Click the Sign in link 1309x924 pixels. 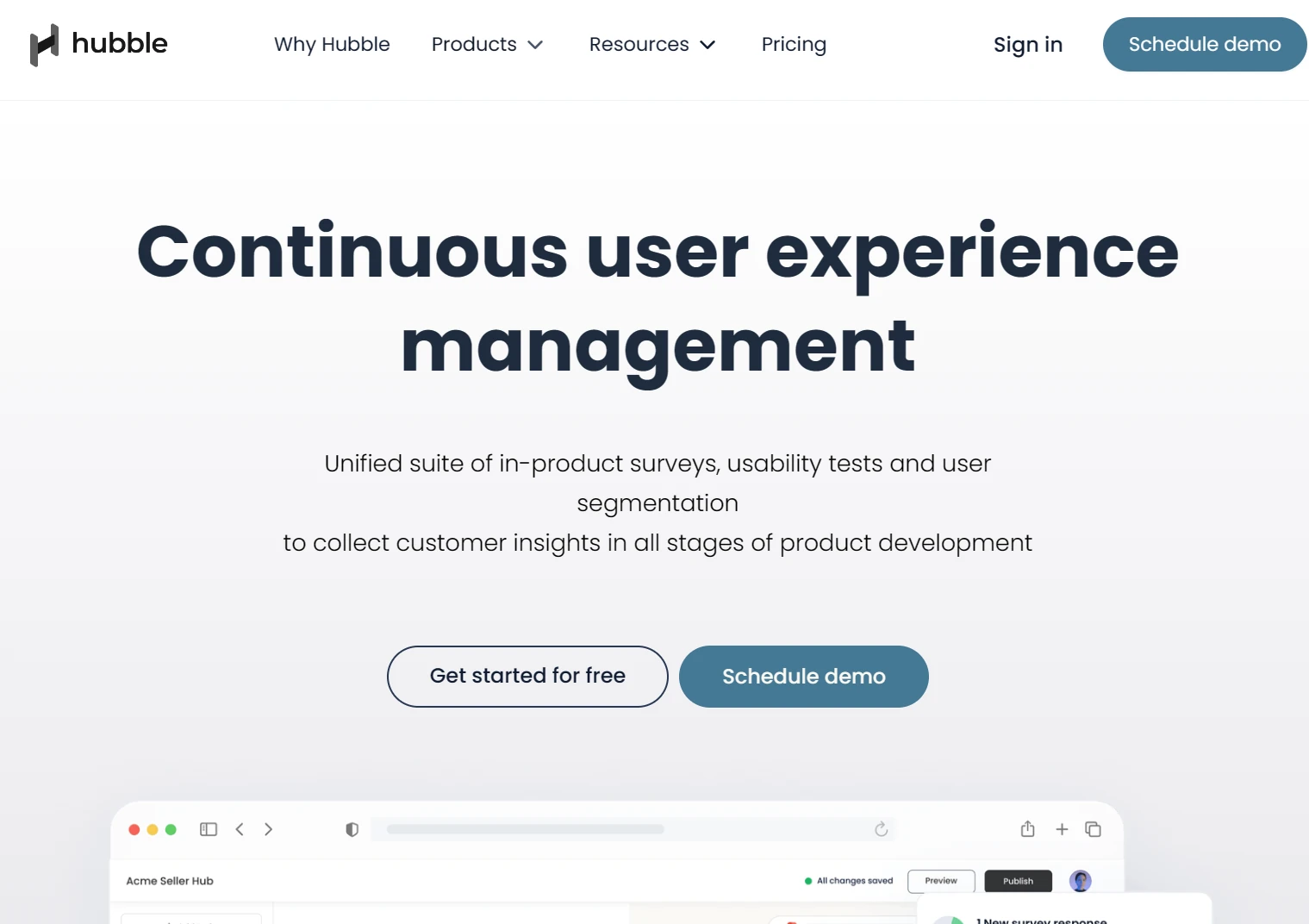coord(1027,45)
